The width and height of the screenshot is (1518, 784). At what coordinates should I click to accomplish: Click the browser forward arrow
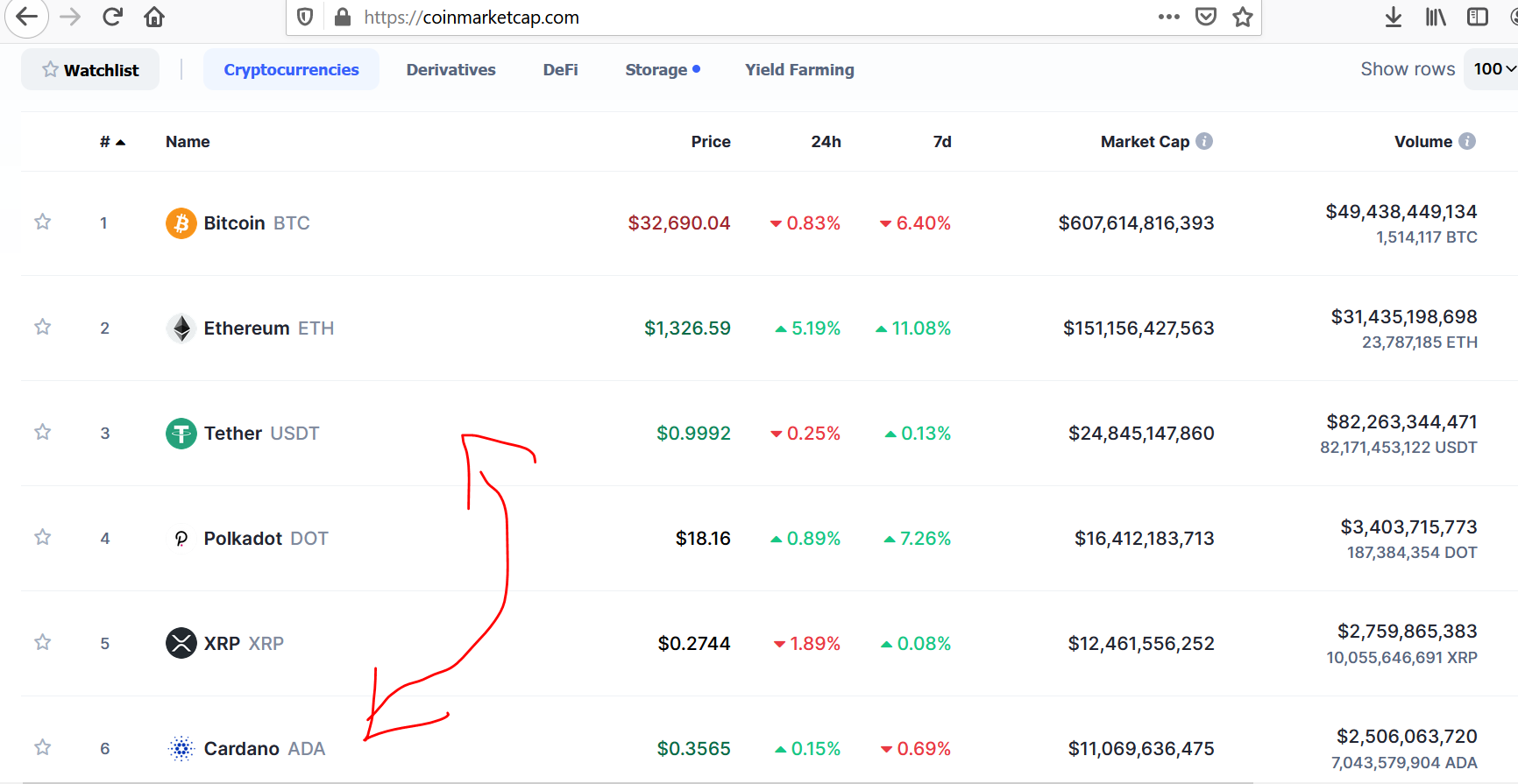(x=70, y=17)
